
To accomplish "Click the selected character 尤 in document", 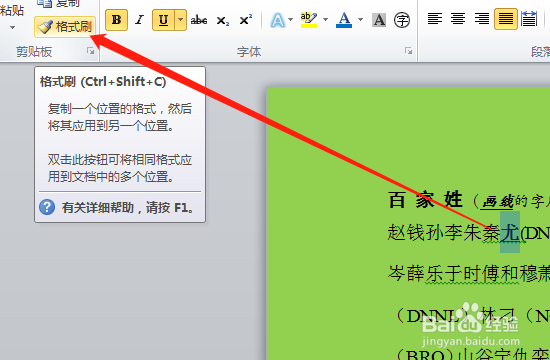I will coord(510,232).
